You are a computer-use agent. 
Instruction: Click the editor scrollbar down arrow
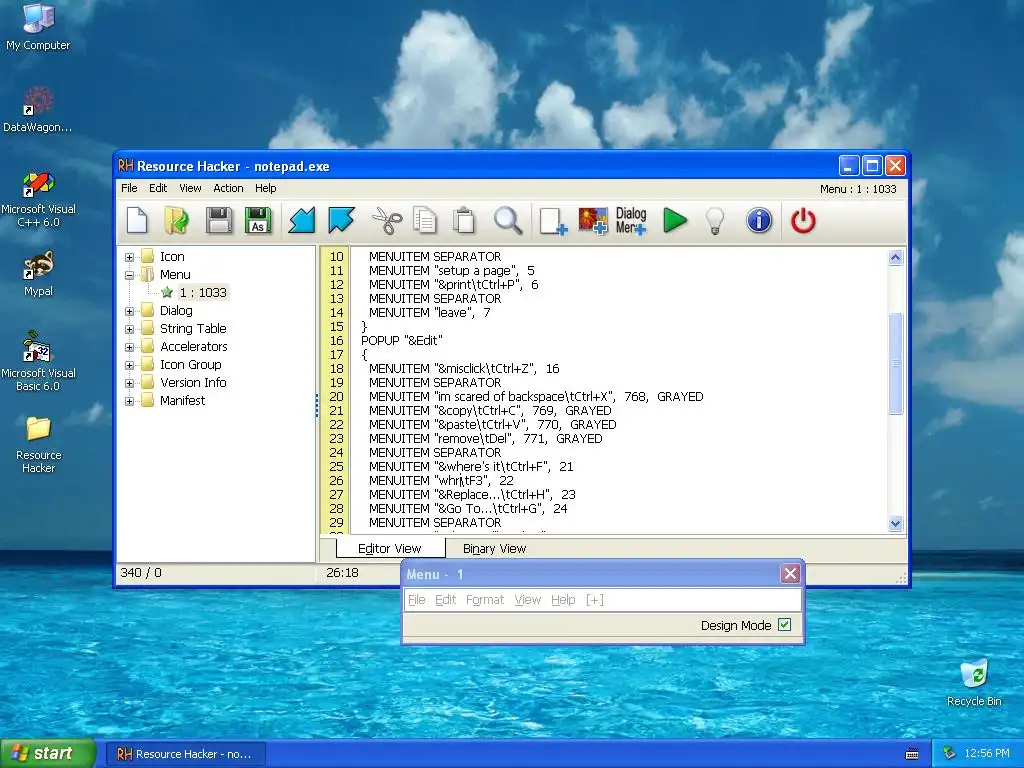click(x=895, y=523)
